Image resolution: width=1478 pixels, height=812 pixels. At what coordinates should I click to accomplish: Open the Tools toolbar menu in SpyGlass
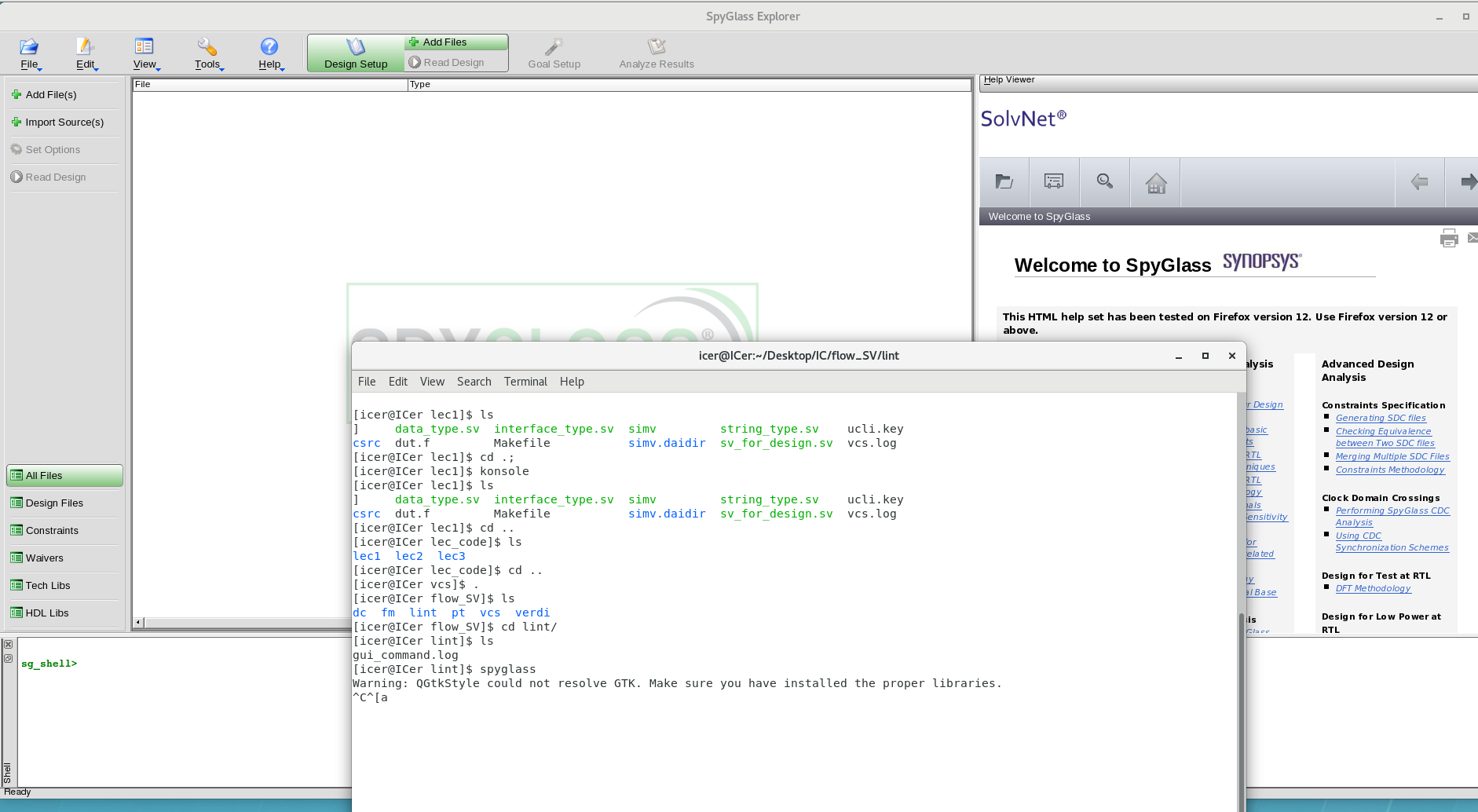tap(207, 53)
